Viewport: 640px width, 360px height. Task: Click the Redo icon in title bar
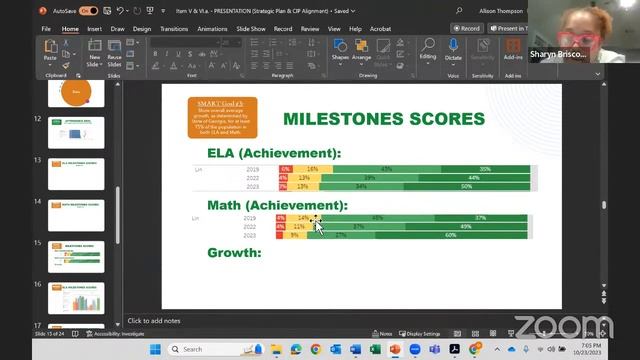coord(137,11)
